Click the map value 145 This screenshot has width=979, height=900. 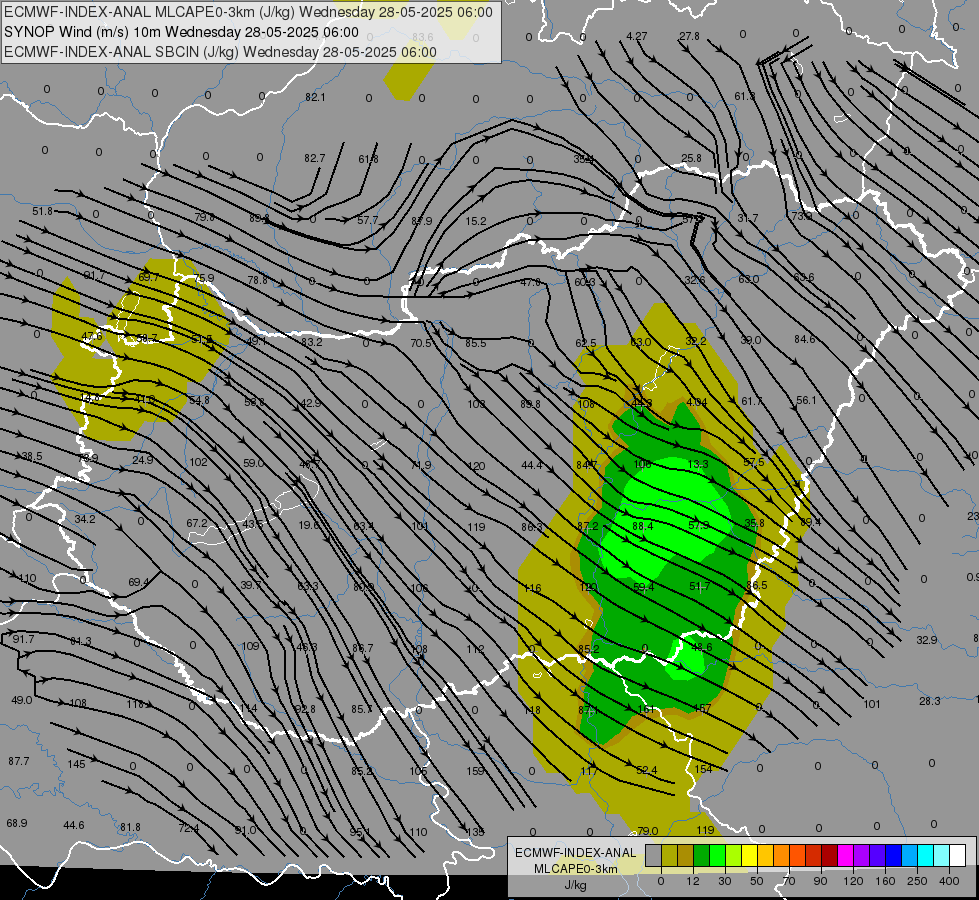pos(76,764)
